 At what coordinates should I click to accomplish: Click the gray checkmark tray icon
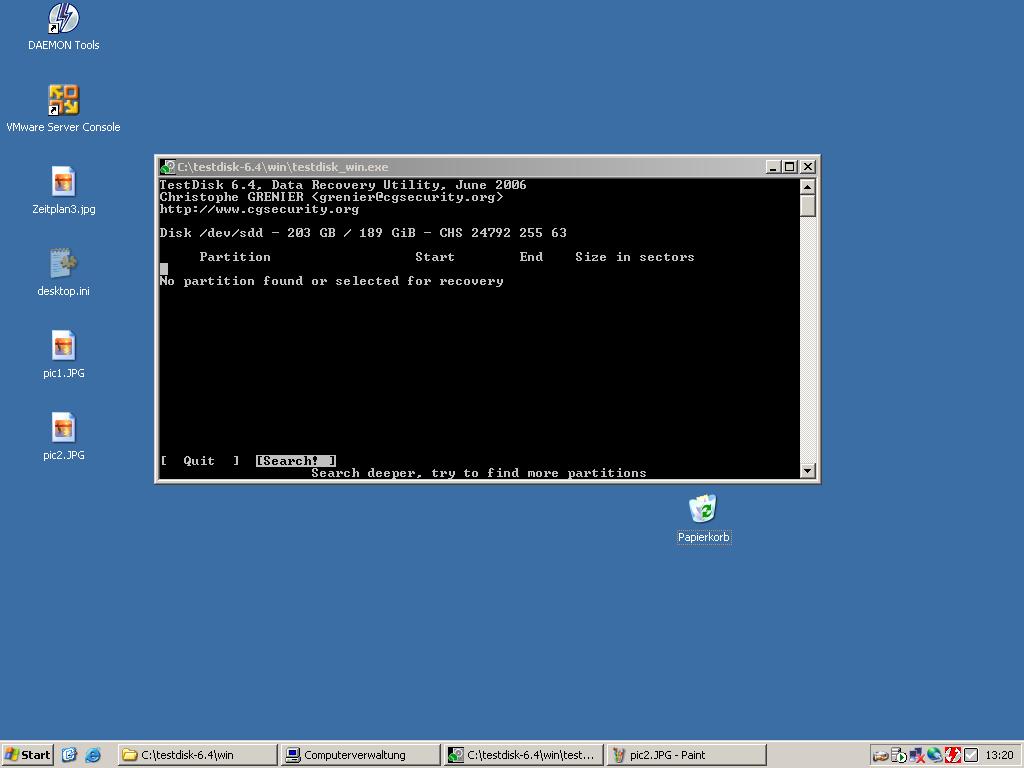(970, 756)
